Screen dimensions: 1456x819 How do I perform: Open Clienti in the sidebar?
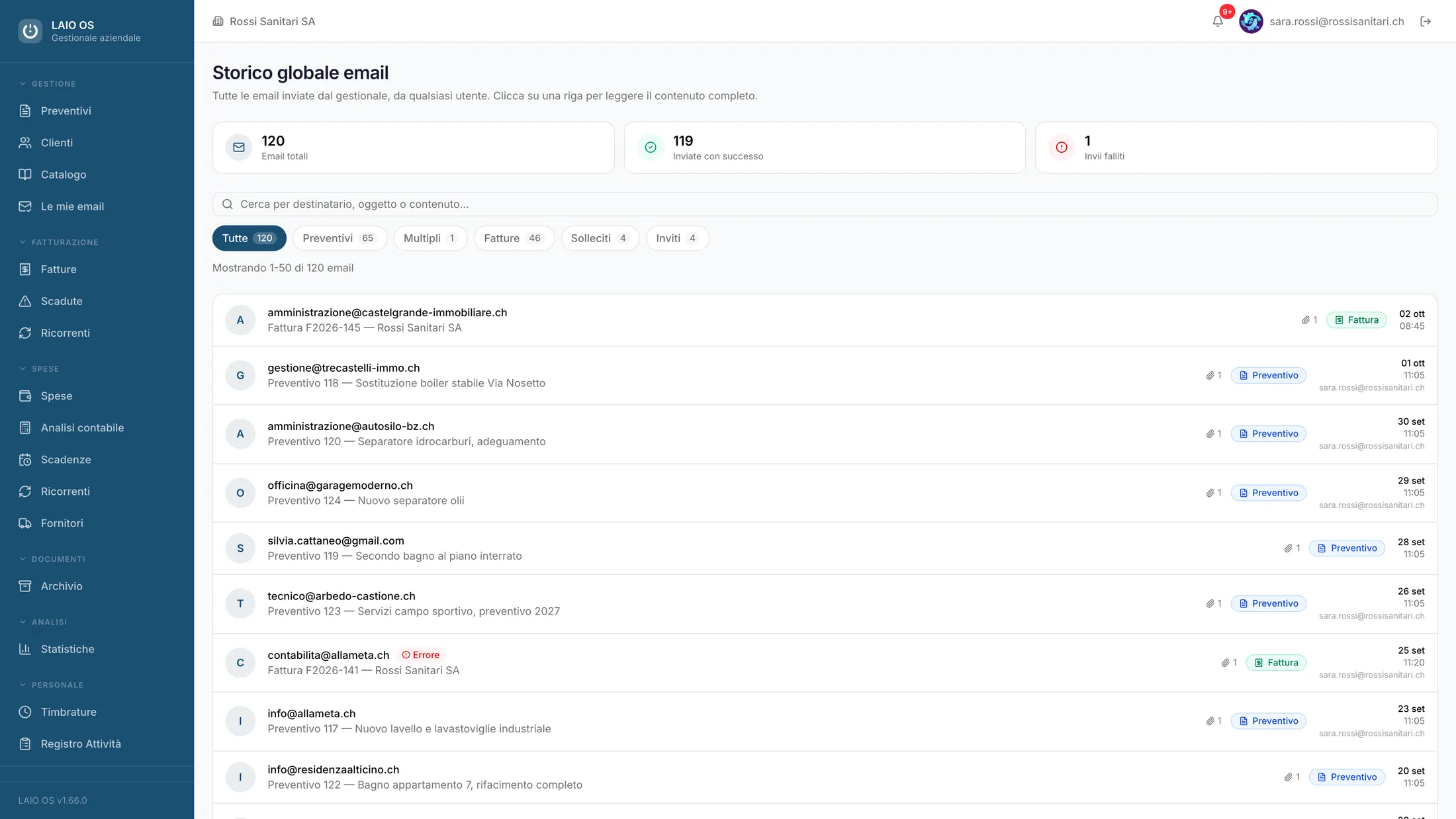click(x=97, y=142)
